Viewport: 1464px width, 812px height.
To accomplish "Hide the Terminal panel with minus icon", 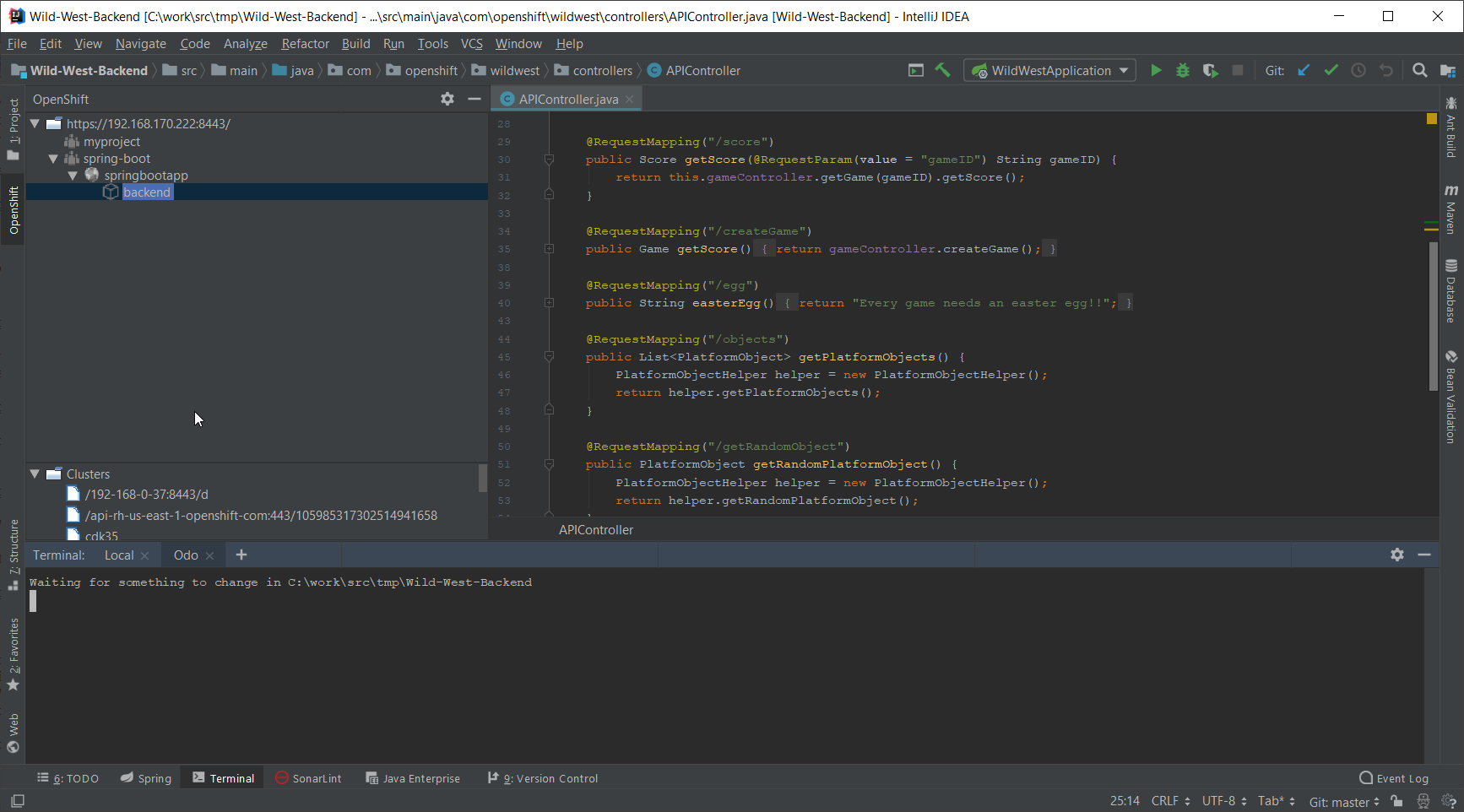I will point(1424,555).
